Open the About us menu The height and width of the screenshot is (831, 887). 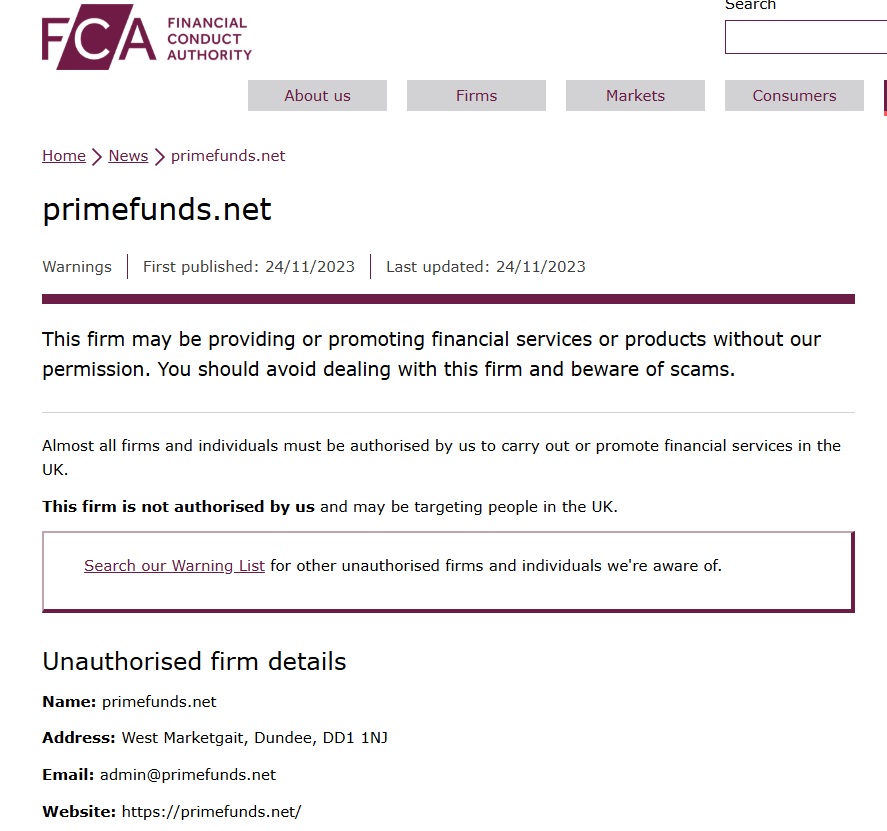tap(317, 96)
